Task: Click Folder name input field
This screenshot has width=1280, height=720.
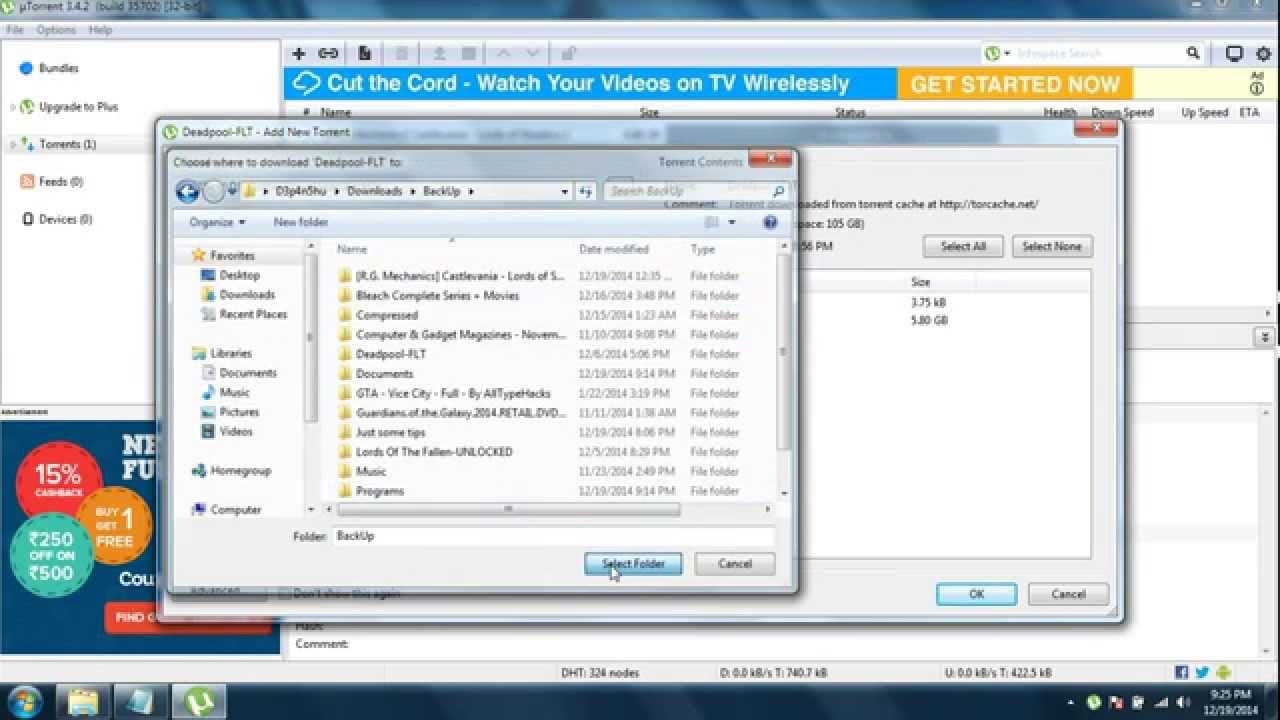Action: (553, 536)
